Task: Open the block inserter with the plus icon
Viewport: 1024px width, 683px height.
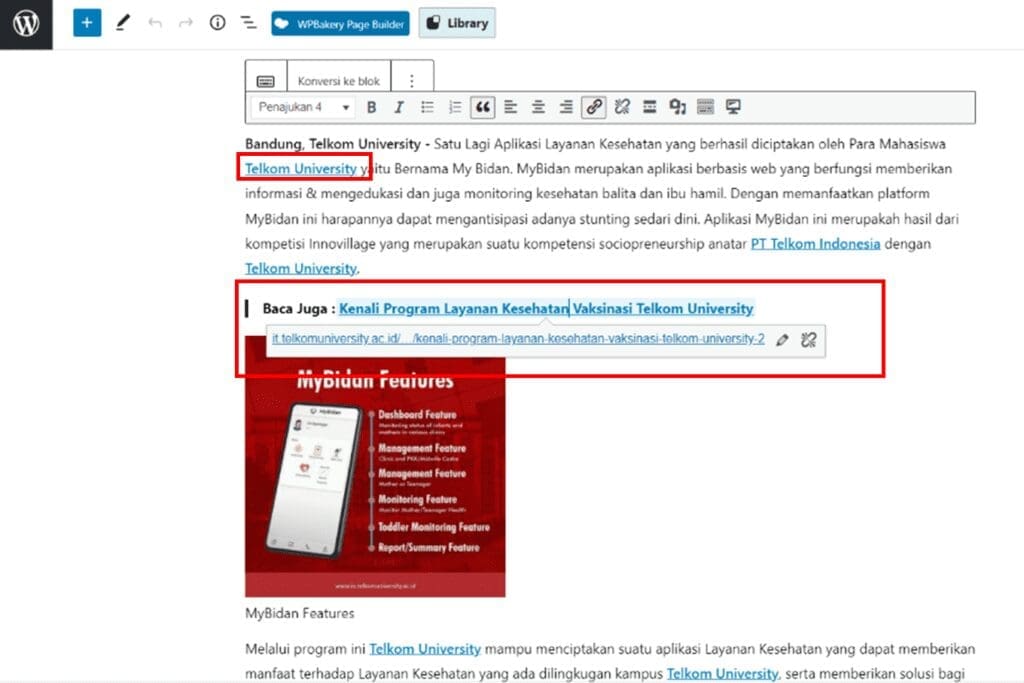Action: click(x=86, y=22)
